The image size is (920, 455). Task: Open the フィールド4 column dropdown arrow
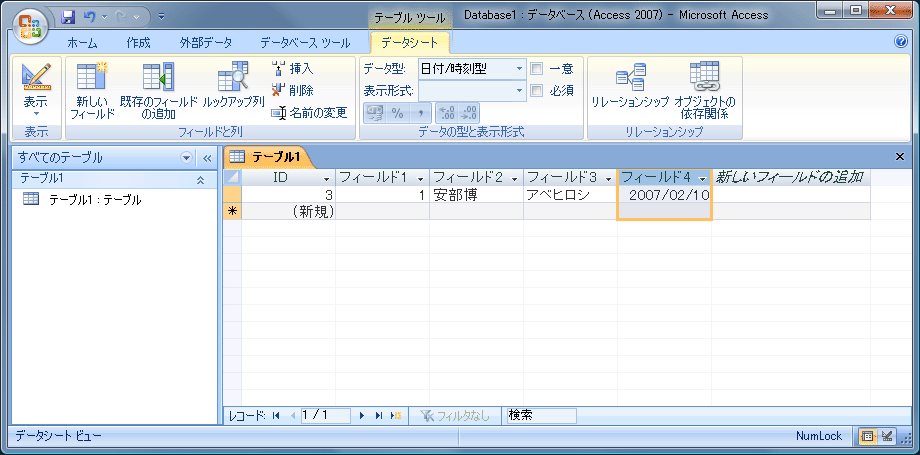pyautogui.click(x=702, y=178)
